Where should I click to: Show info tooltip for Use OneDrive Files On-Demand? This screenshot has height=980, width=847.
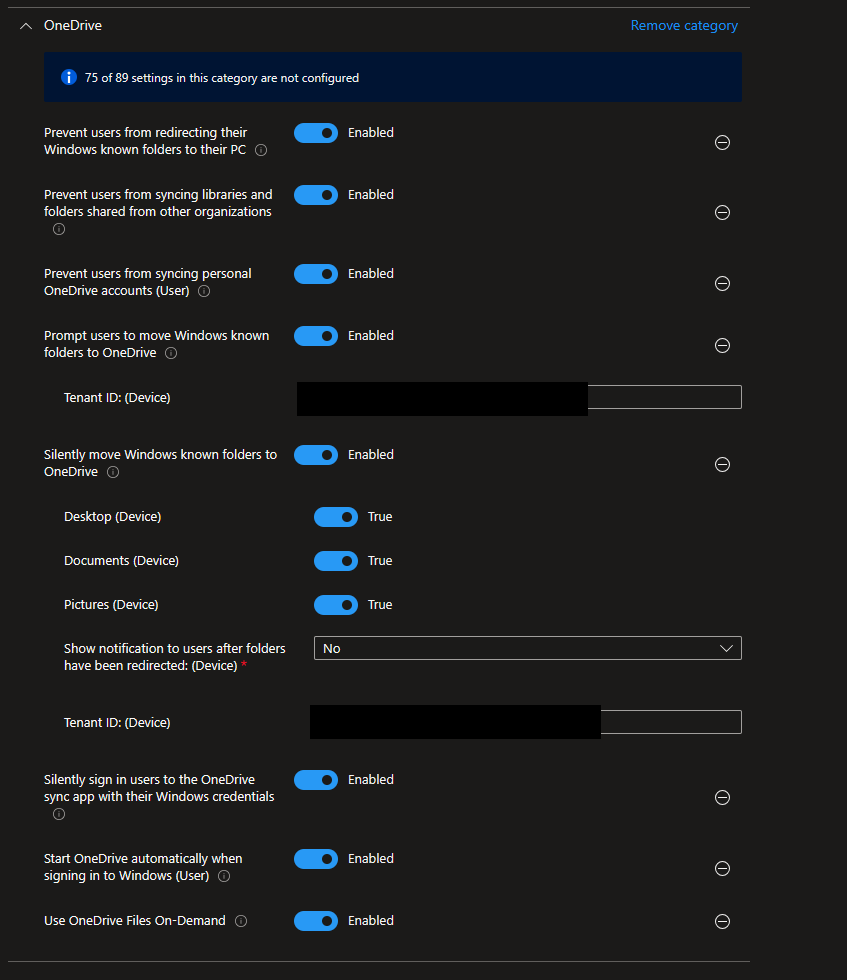tap(241, 921)
